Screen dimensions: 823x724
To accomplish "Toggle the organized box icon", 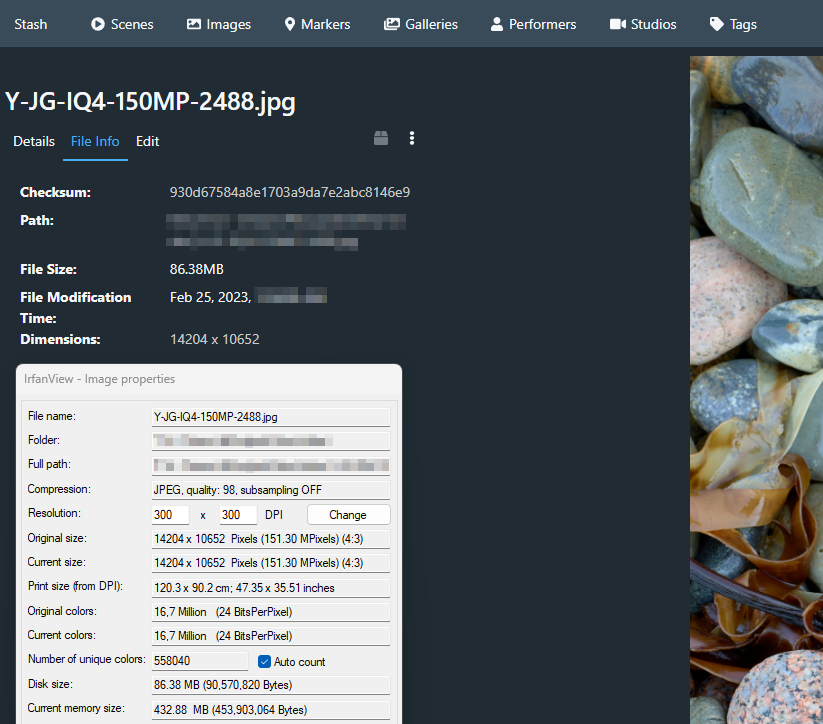I will [381, 138].
